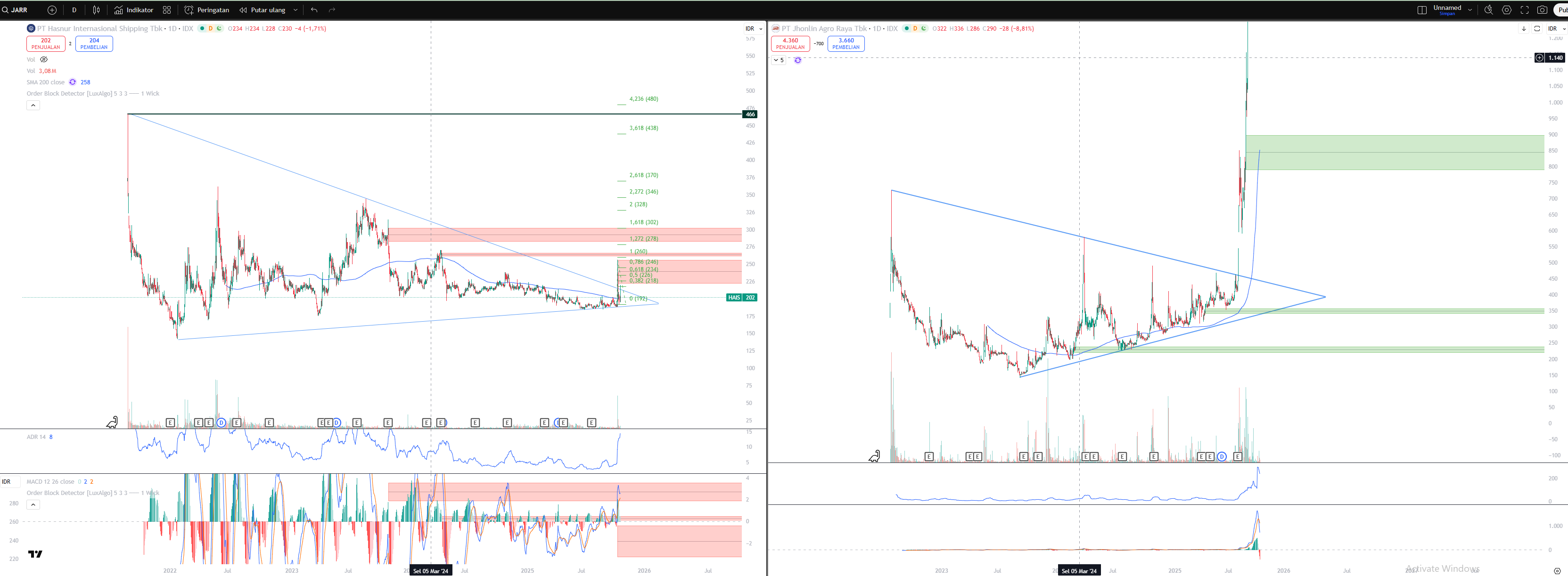Toggle visibility of Vol indicator eye icon
Viewport: 1568px width, 576px height.
tap(44, 60)
